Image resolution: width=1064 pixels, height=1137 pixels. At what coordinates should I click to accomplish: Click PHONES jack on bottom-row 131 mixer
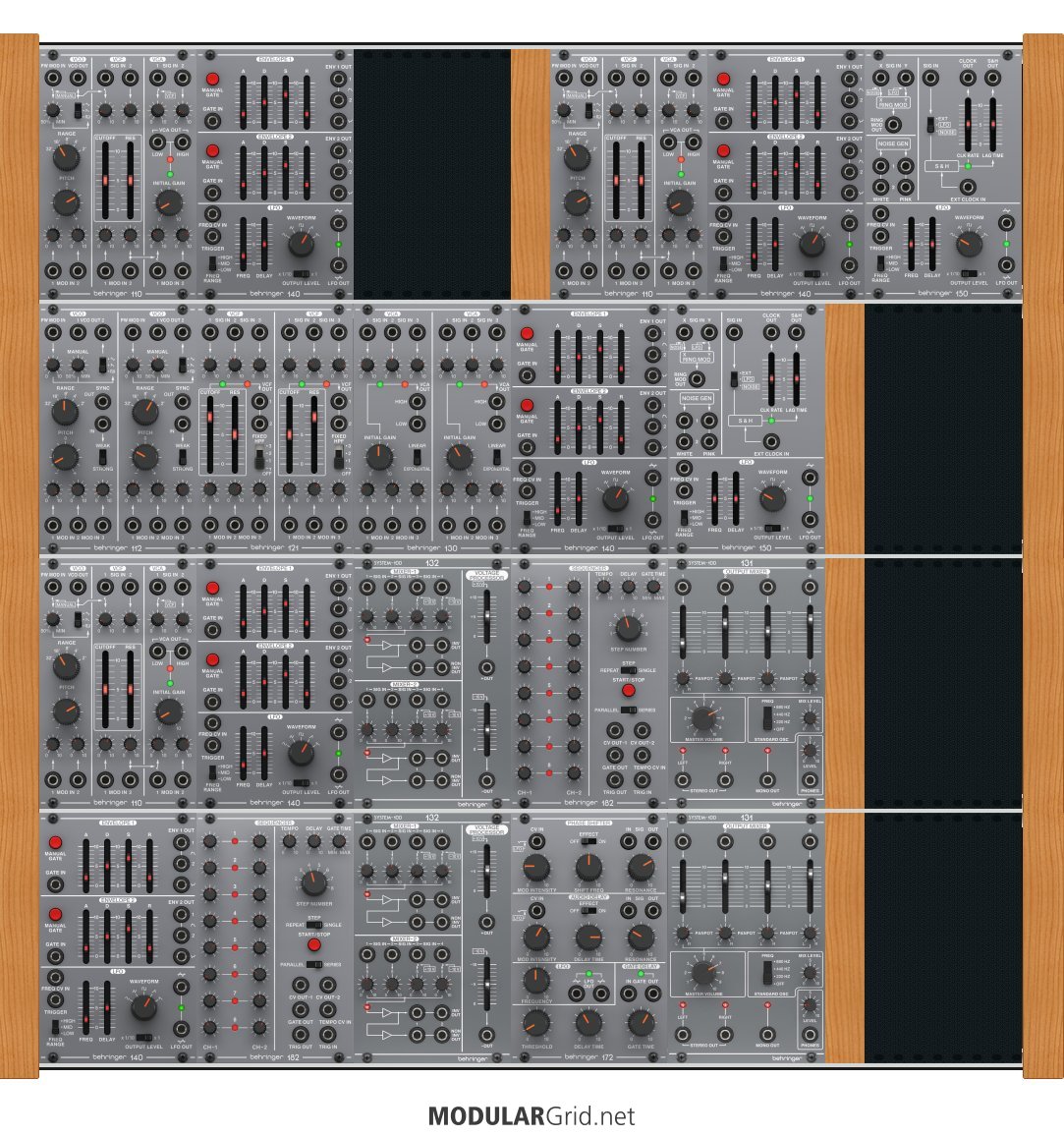point(810,1035)
